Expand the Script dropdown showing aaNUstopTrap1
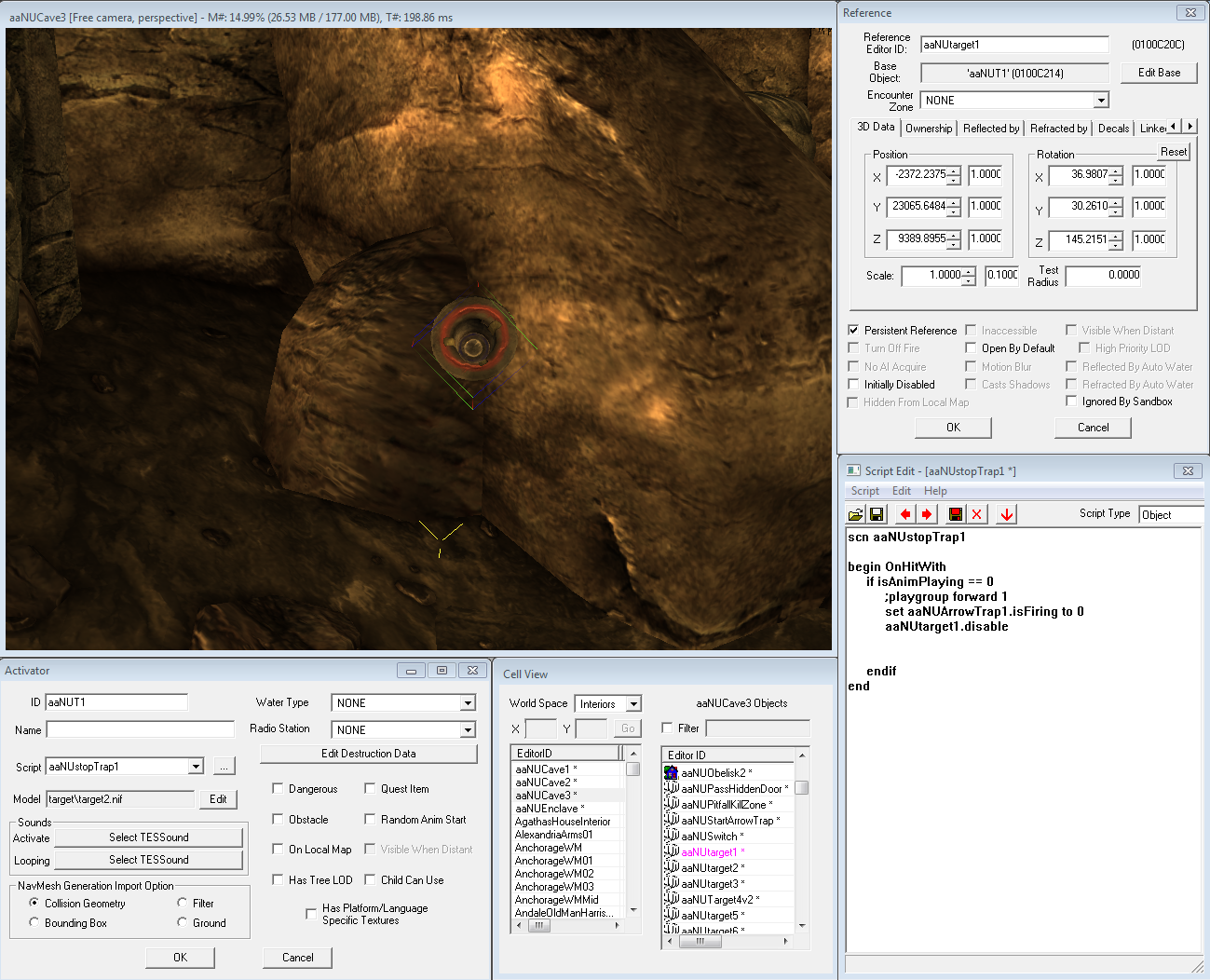 point(196,767)
